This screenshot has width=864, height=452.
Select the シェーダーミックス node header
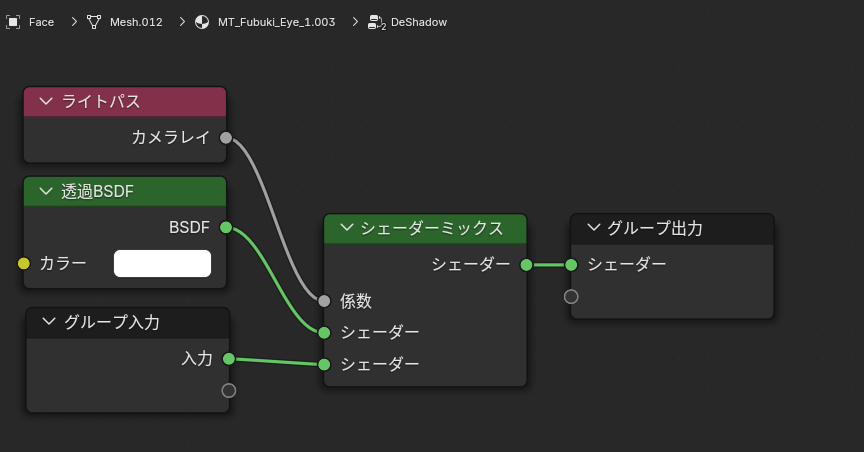point(425,228)
